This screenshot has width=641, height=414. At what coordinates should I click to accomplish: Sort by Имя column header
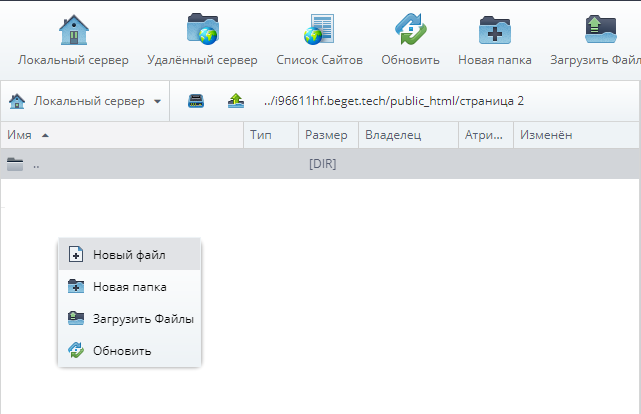pos(122,135)
